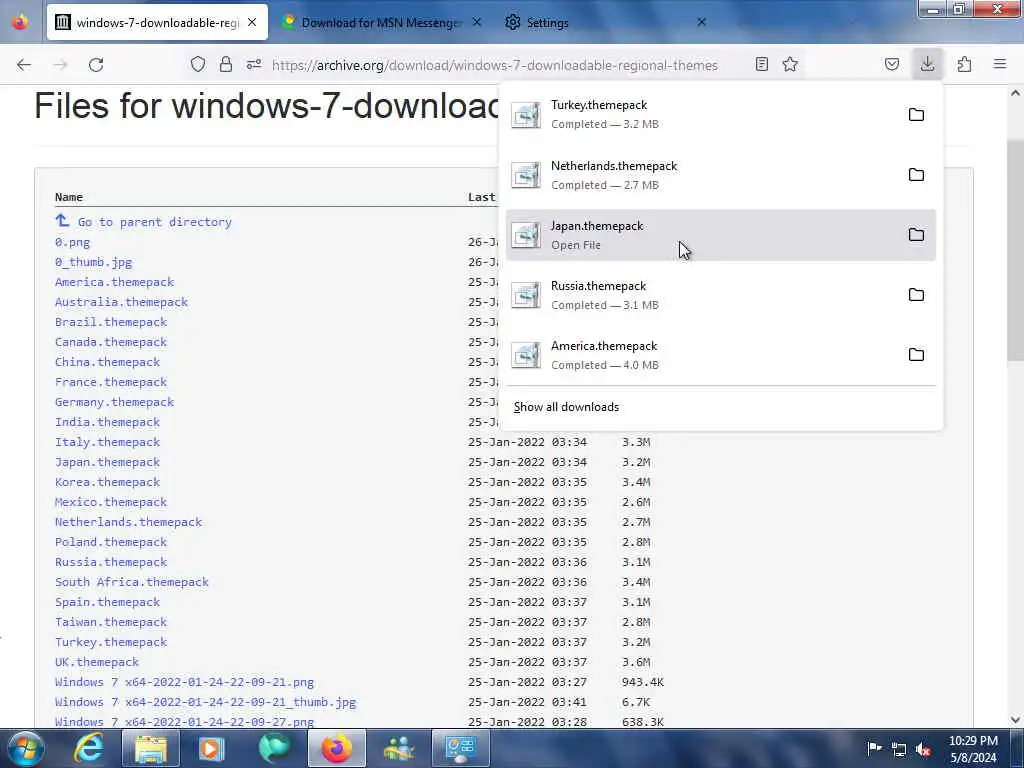This screenshot has width=1024, height=768.
Task: Show Russia.themepack in its folder
Action: (x=916, y=295)
